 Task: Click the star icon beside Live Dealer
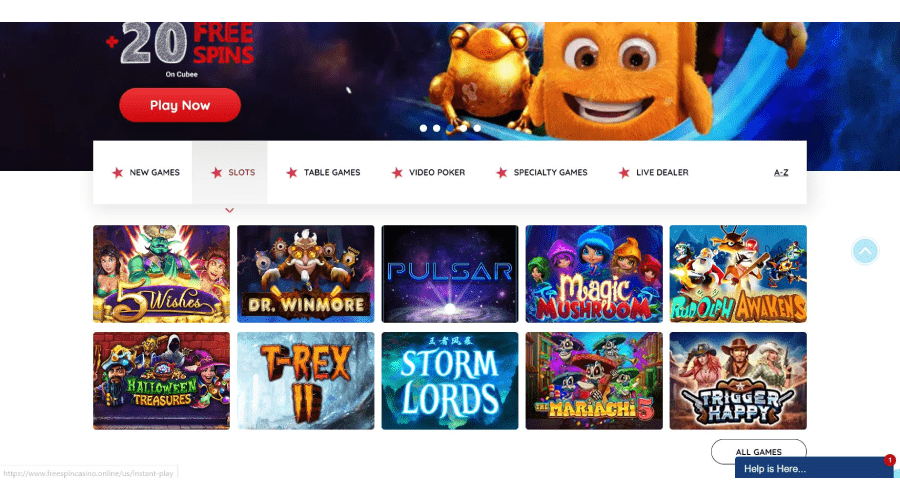[x=624, y=172]
